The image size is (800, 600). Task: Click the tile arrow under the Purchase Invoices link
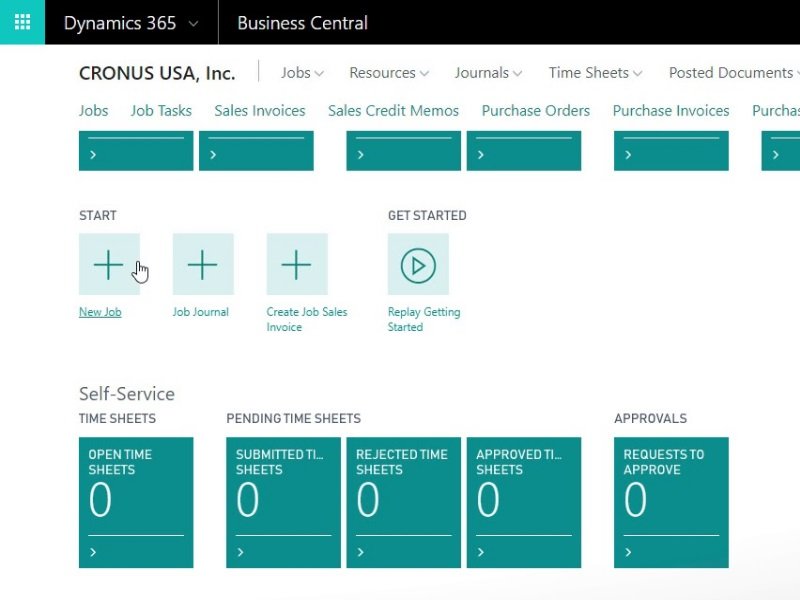tap(628, 155)
